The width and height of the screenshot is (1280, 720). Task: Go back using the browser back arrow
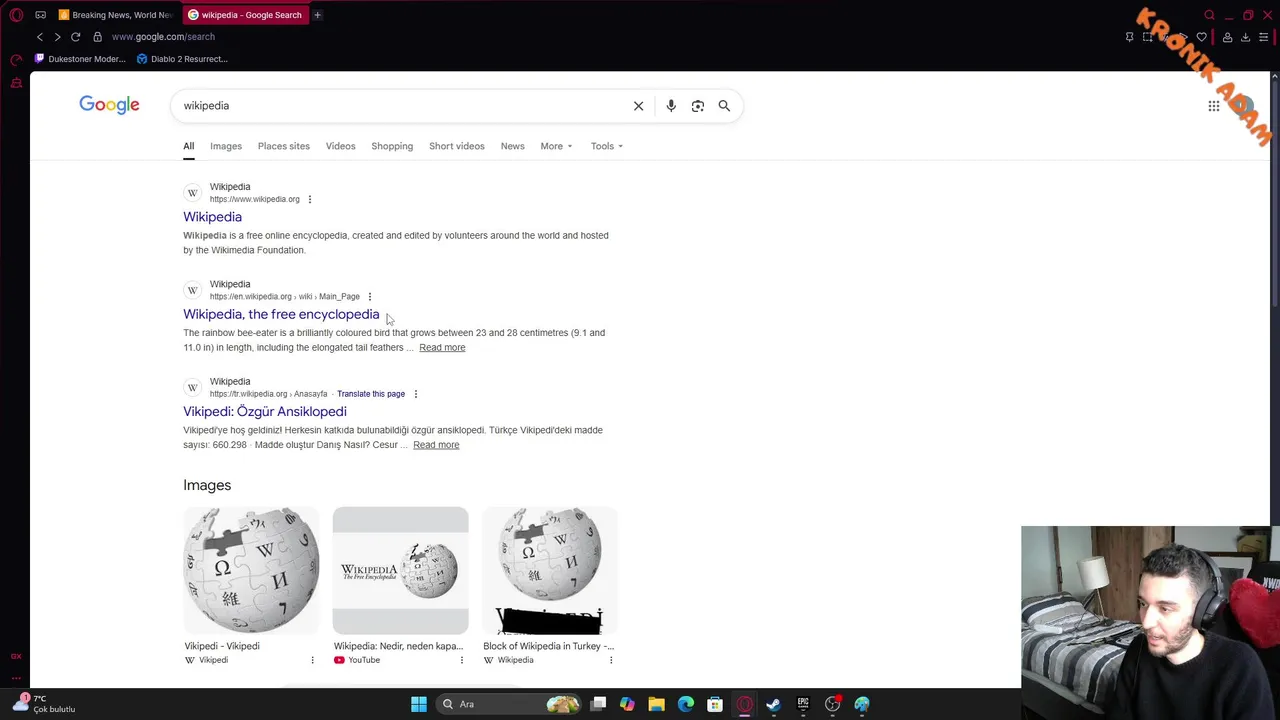tap(40, 37)
